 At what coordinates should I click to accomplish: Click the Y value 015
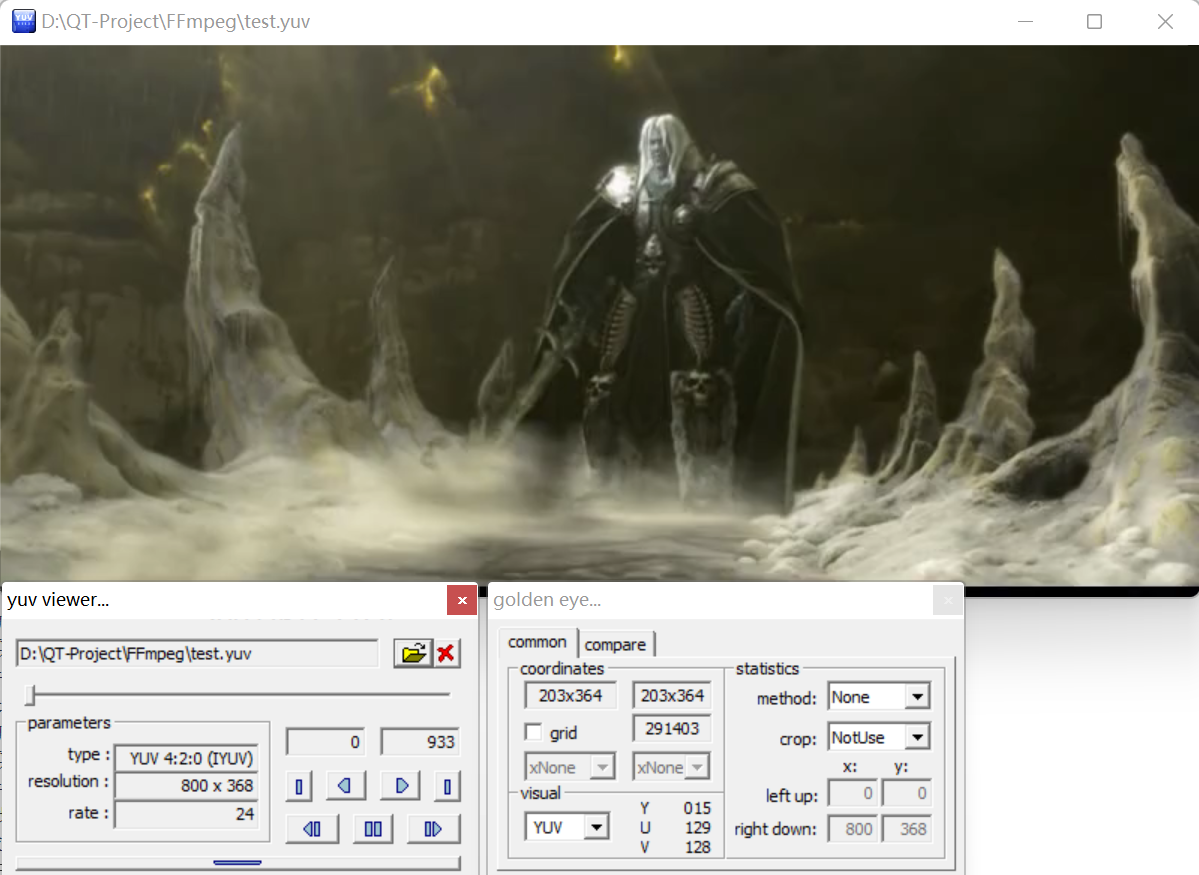coord(697,808)
